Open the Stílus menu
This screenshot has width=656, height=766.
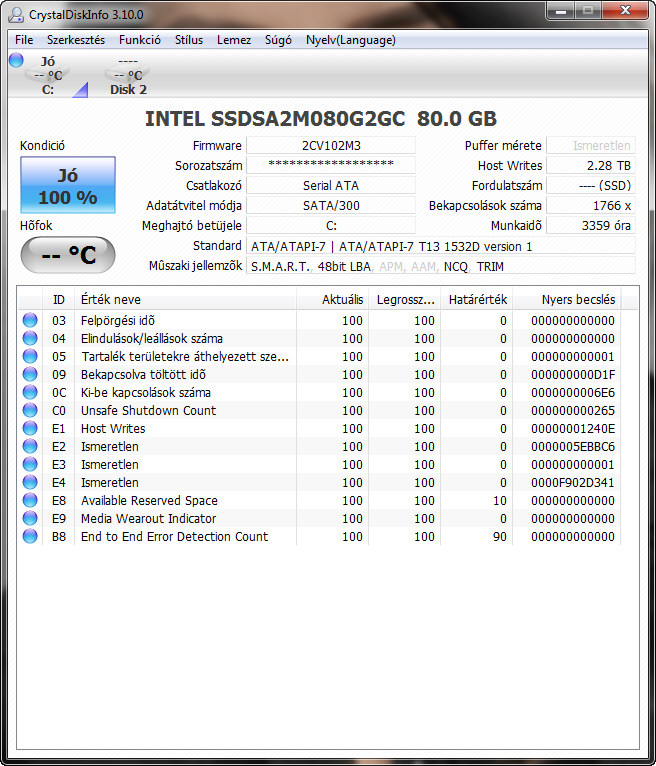point(189,40)
